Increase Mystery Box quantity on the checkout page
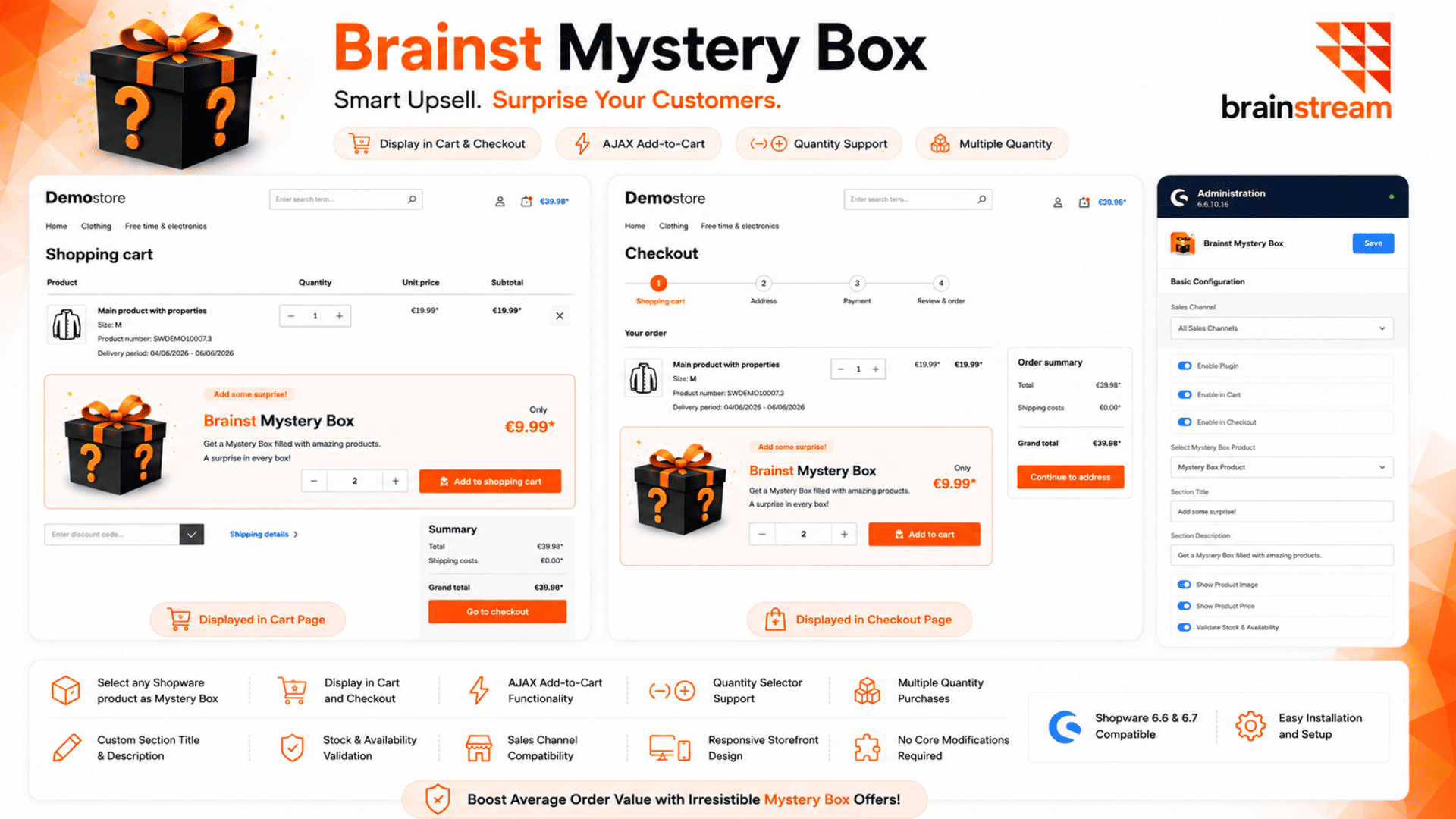Screen dimensions: 1456x819 [844, 534]
